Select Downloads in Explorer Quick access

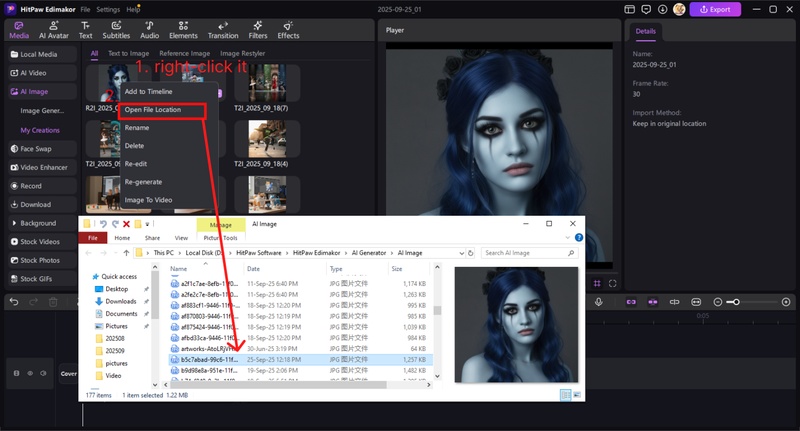[x=120, y=301]
